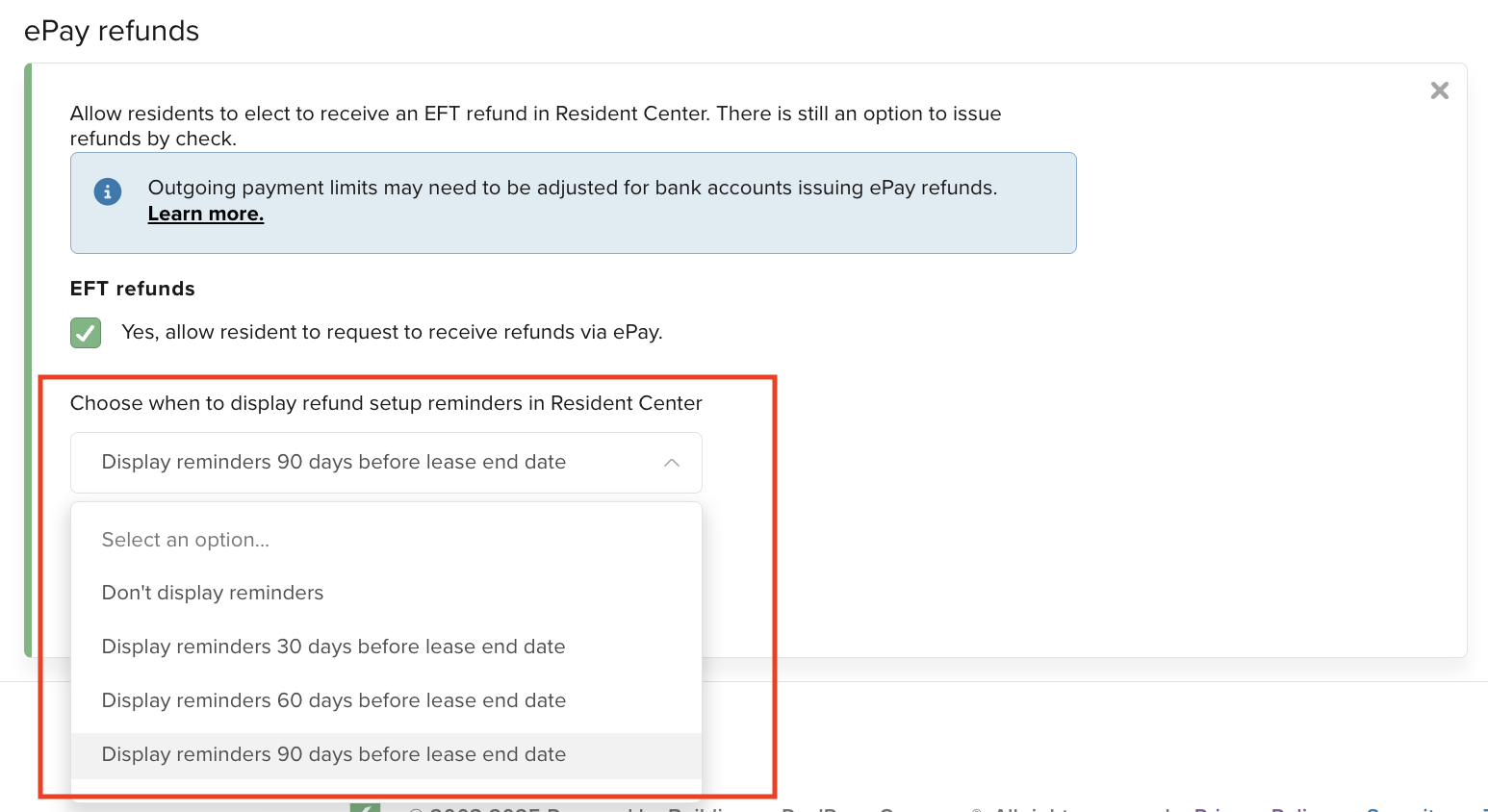Viewport: 1488px width, 812px height.
Task: Click the outgoing payment limits notice text
Action: [572, 188]
